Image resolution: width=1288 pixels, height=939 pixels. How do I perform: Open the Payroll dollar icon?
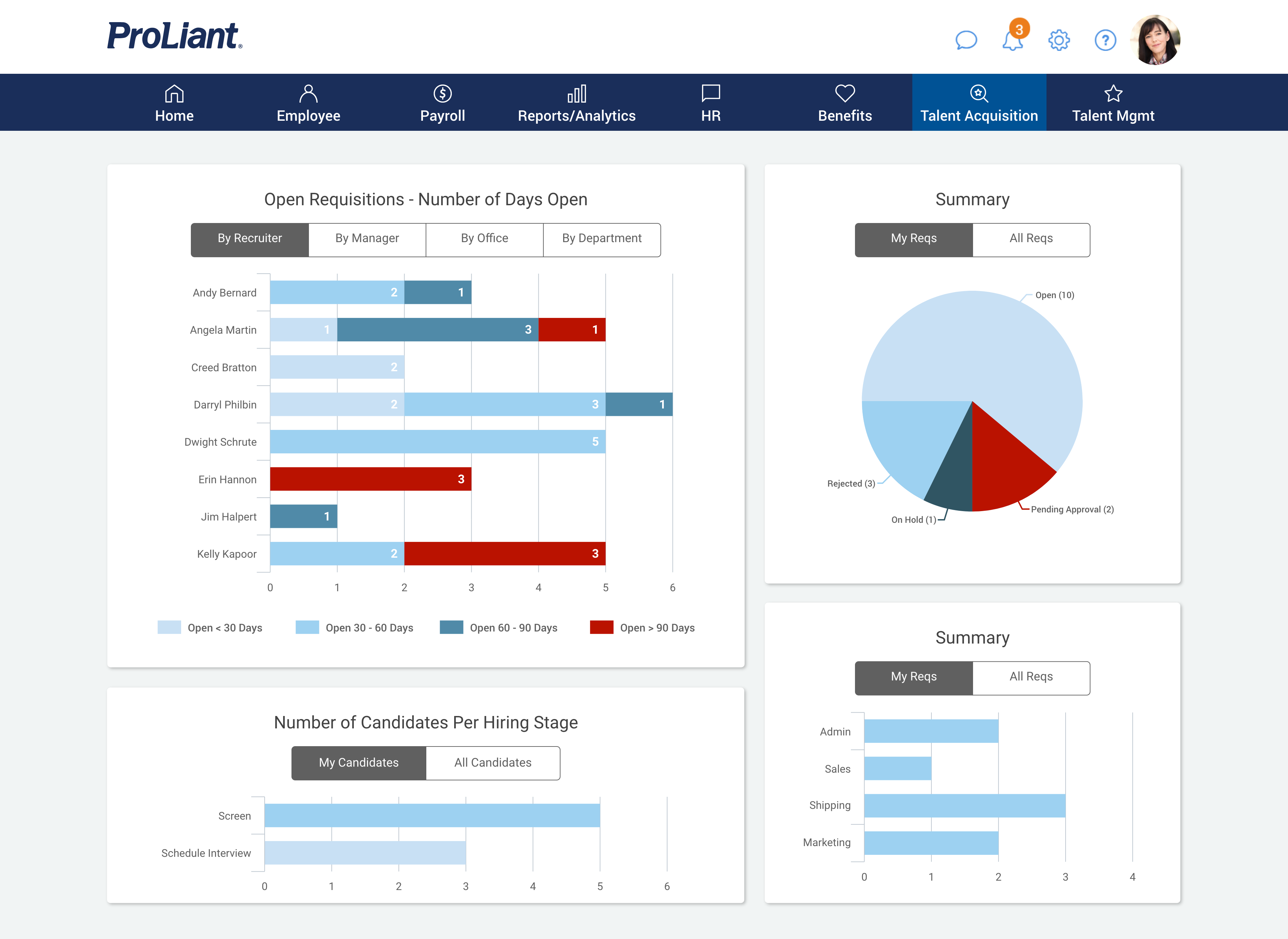coord(442,93)
